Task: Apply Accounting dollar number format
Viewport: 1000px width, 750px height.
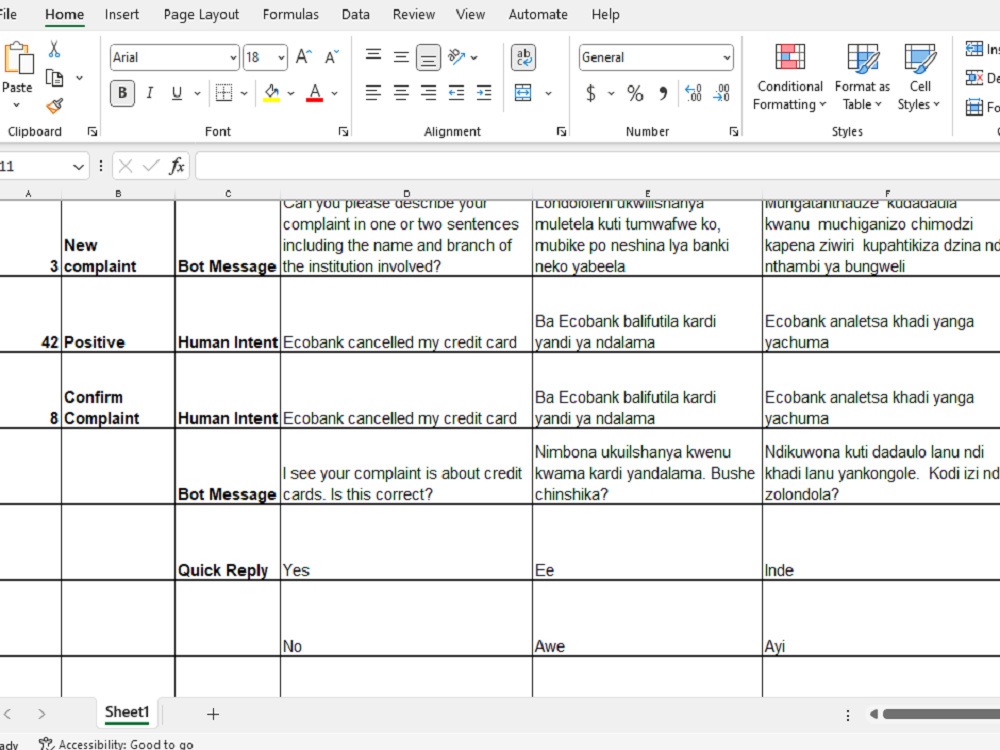Action: click(591, 93)
